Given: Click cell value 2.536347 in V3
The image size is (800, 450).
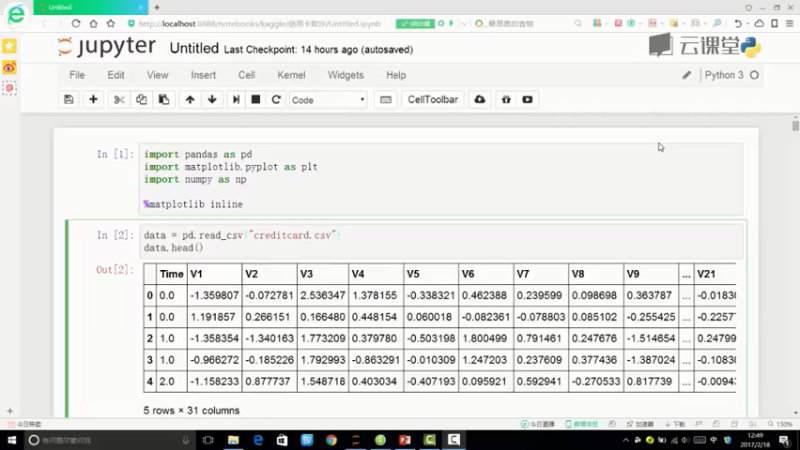Looking at the screenshot, I should pos(322,295).
